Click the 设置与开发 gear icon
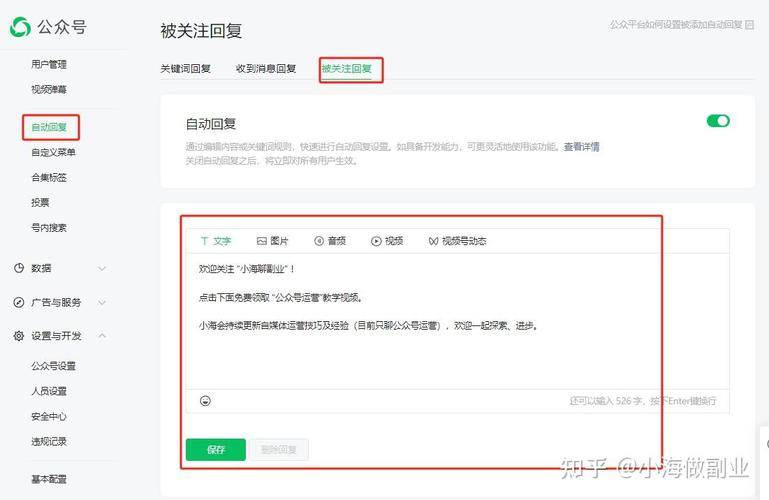 pyautogui.click(x=19, y=336)
